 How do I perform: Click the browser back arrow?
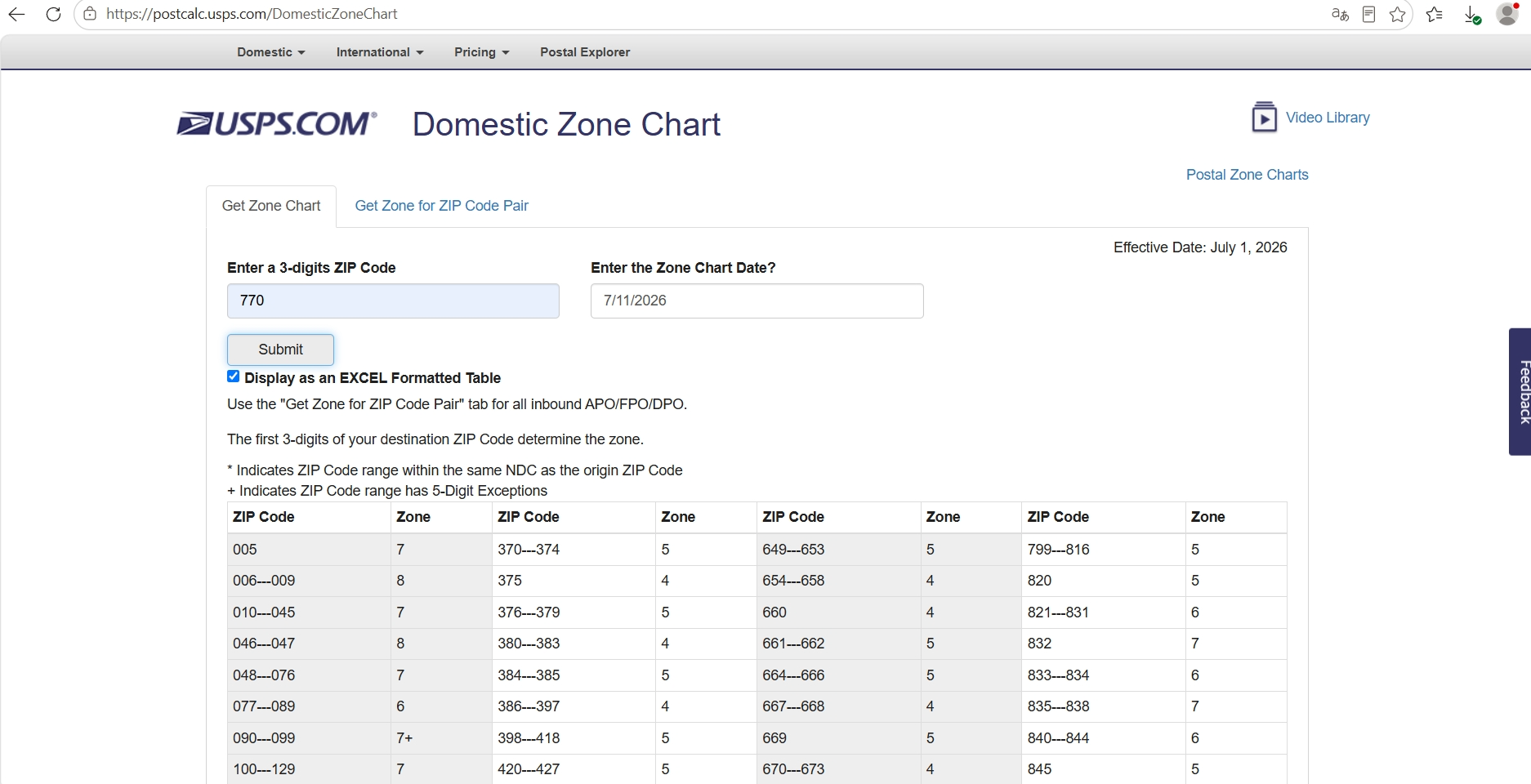[x=16, y=14]
